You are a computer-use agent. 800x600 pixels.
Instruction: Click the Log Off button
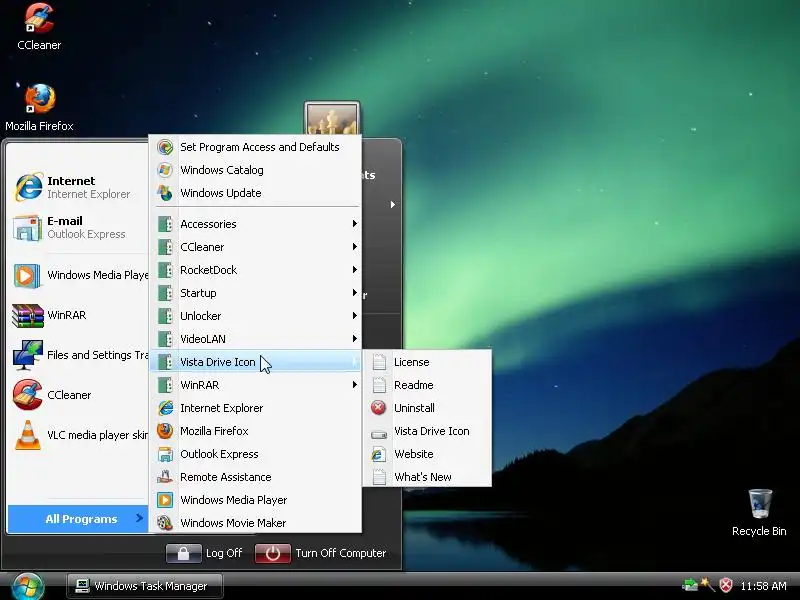pos(205,554)
